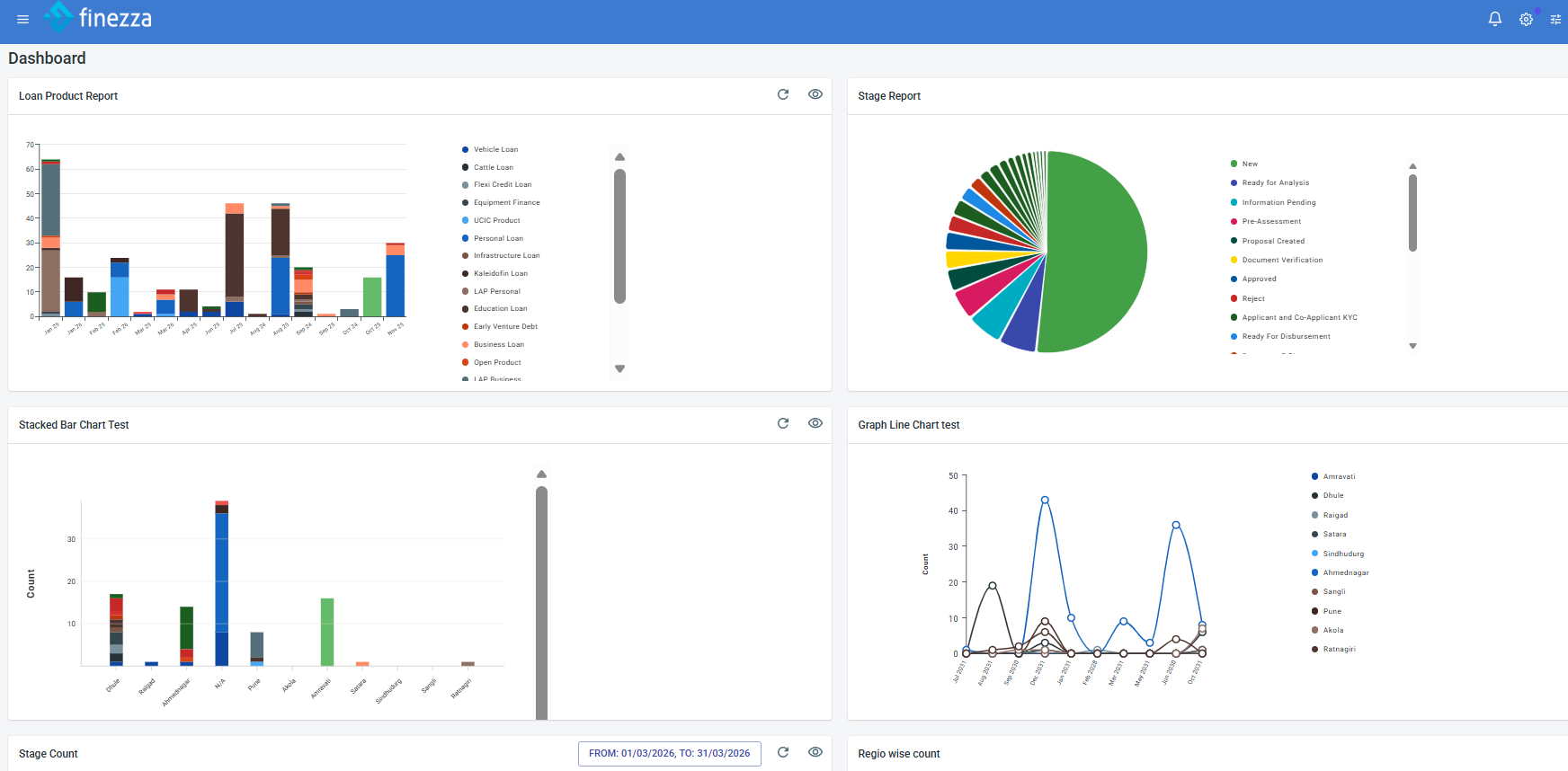The image size is (1568, 771).
Task: Click the up arrow of Loan Product legend
Action: tap(619, 157)
